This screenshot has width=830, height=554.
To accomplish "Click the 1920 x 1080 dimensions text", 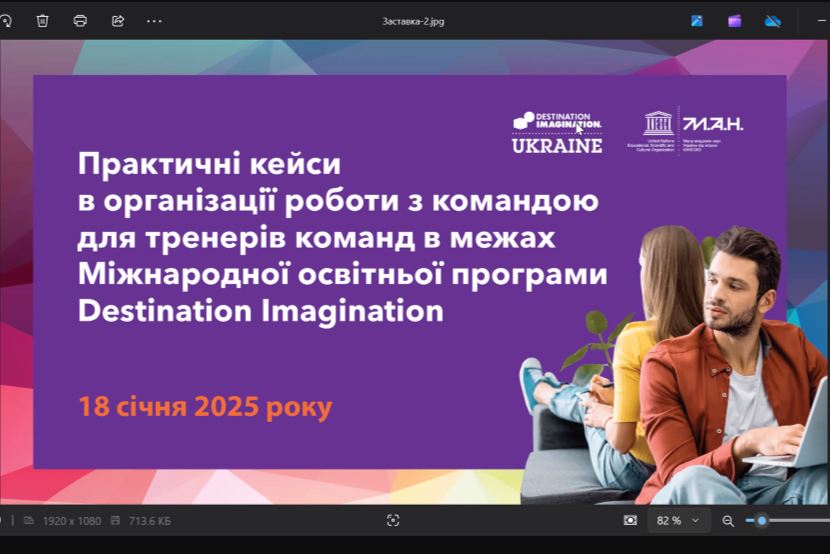I will coord(72,521).
